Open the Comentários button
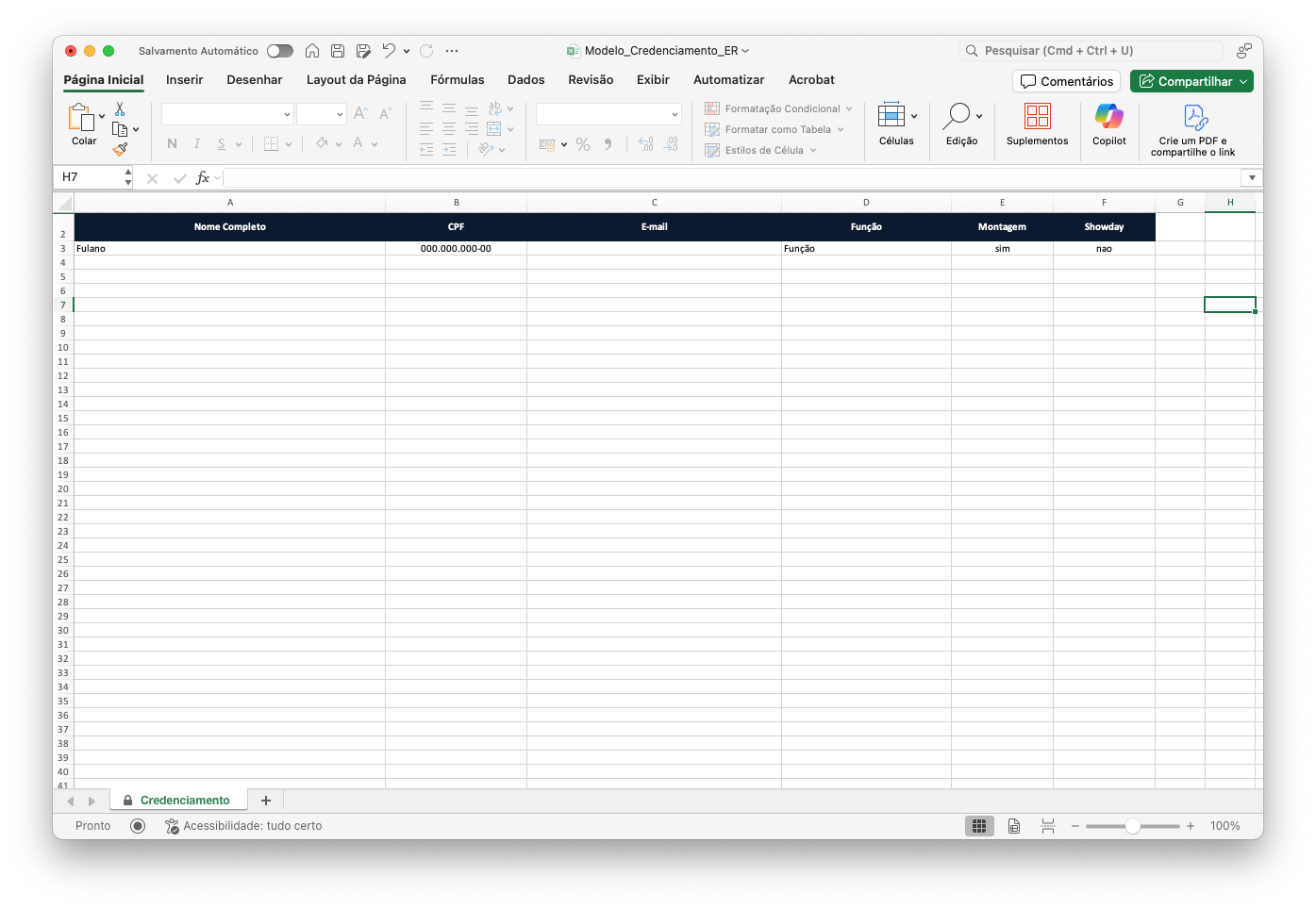Image resolution: width=1316 pixels, height=909 pixels. point(1066,81)
